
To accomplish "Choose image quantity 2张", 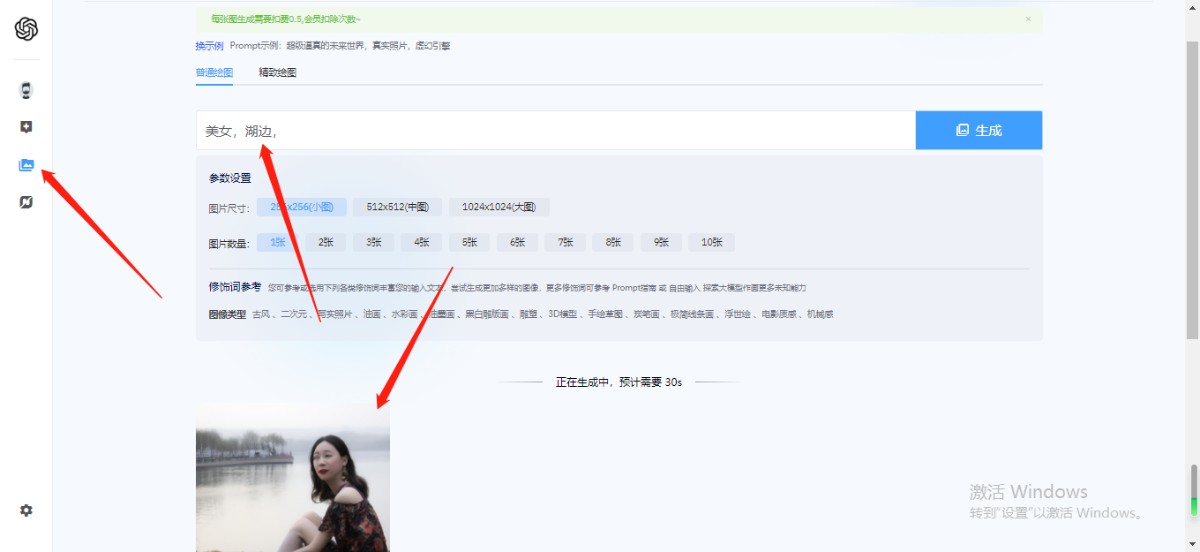I will [x=326, y=242].
